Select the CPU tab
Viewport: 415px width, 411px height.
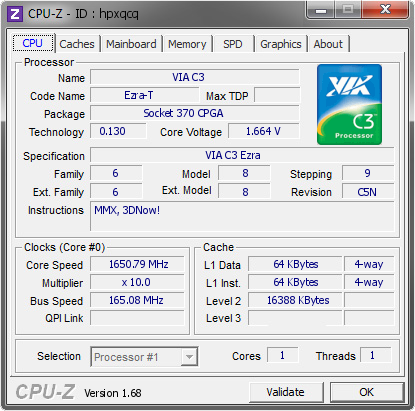click(33, 43)
